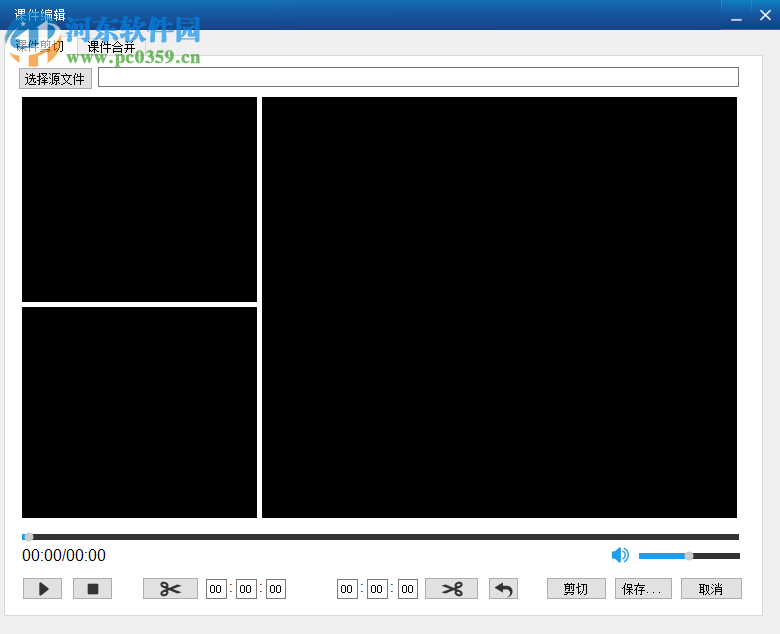The width and height of the screenshot is (780, 634).
Task: Click the 剪切 button
Action: point(576,589)
